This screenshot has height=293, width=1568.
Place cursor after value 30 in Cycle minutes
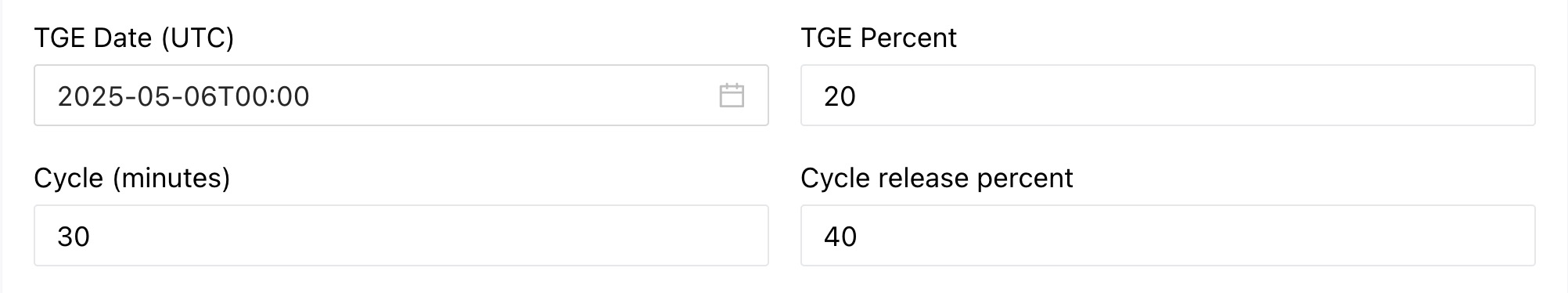[92, 237]
